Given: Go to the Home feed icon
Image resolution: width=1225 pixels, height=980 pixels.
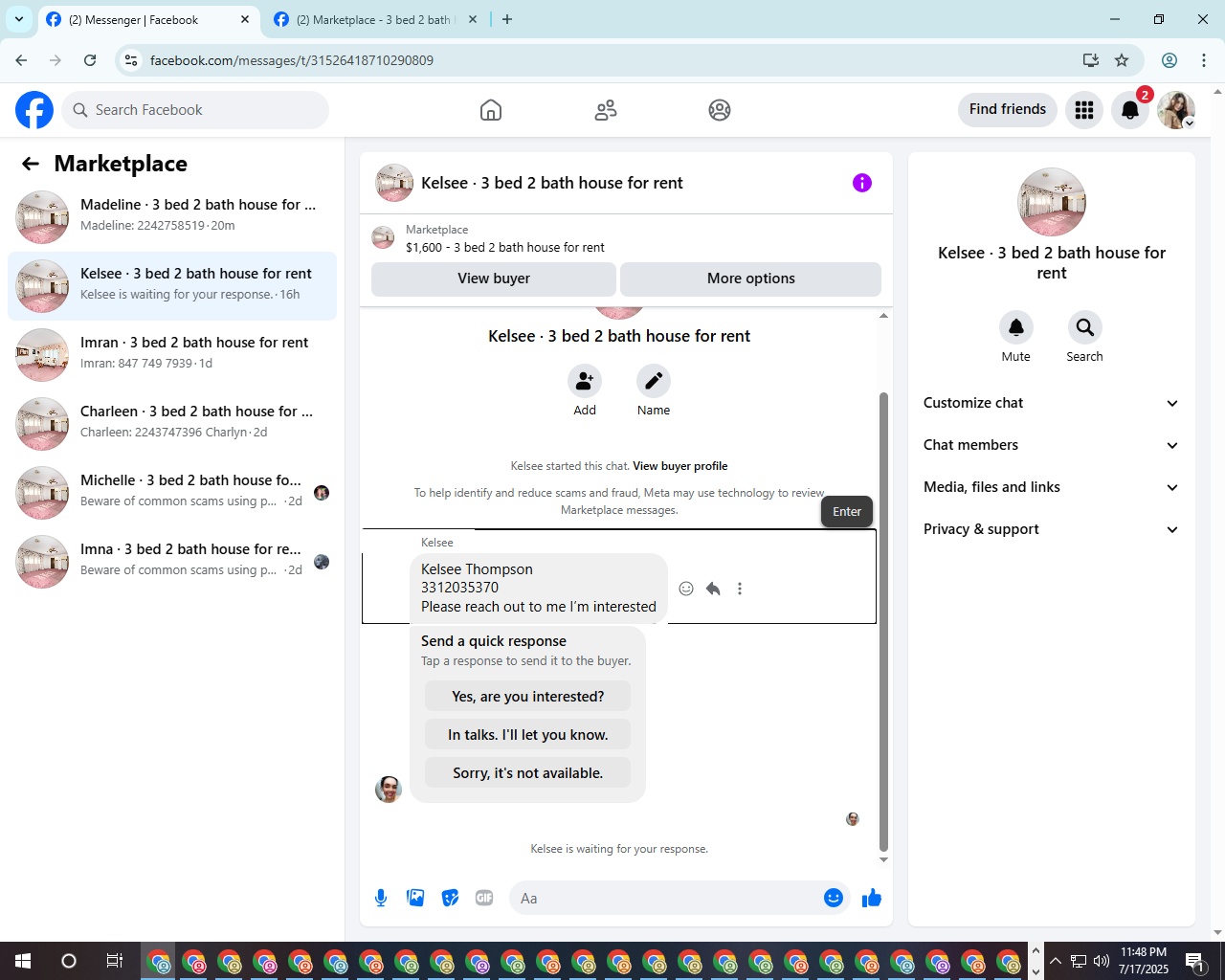Looking at the screenshot, I should tap(491, 110).
